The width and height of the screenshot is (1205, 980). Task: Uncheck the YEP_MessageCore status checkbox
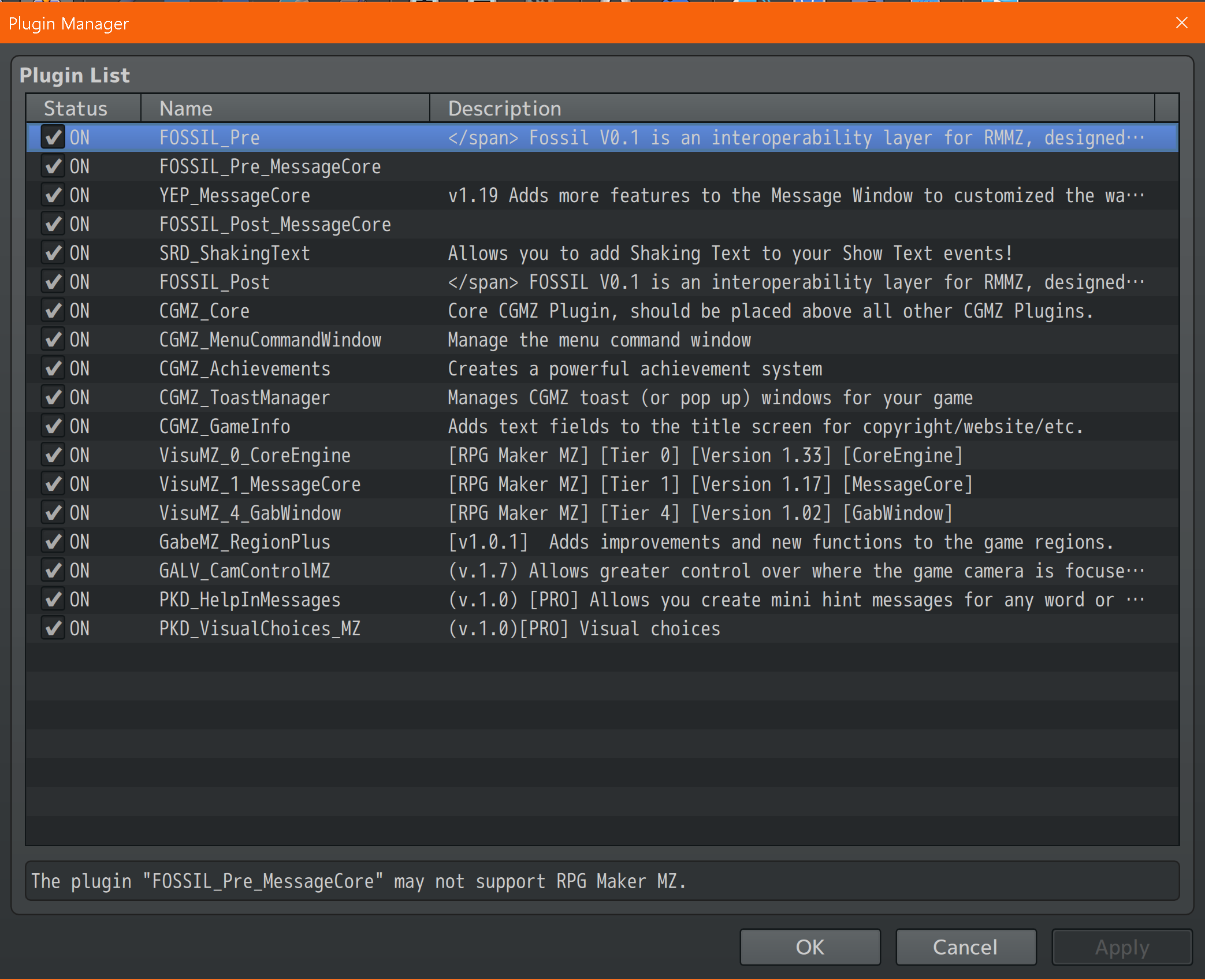pyautogui.click(x=53, y=195)
